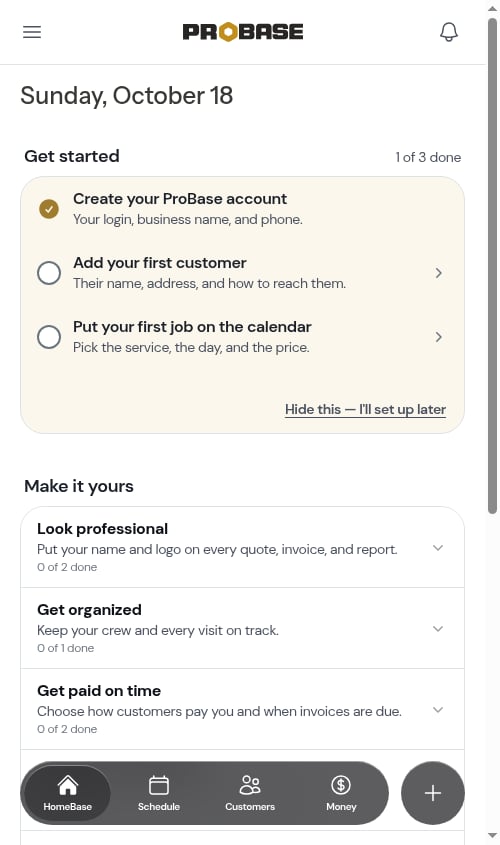This screenshot has width=500, height=845.
Task: Open the Customers people icon
Action: click(x=250, y=785)
